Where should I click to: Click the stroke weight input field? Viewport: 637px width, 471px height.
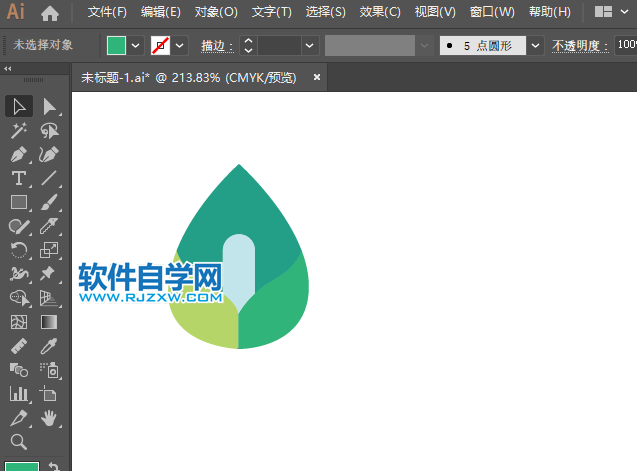280,46
